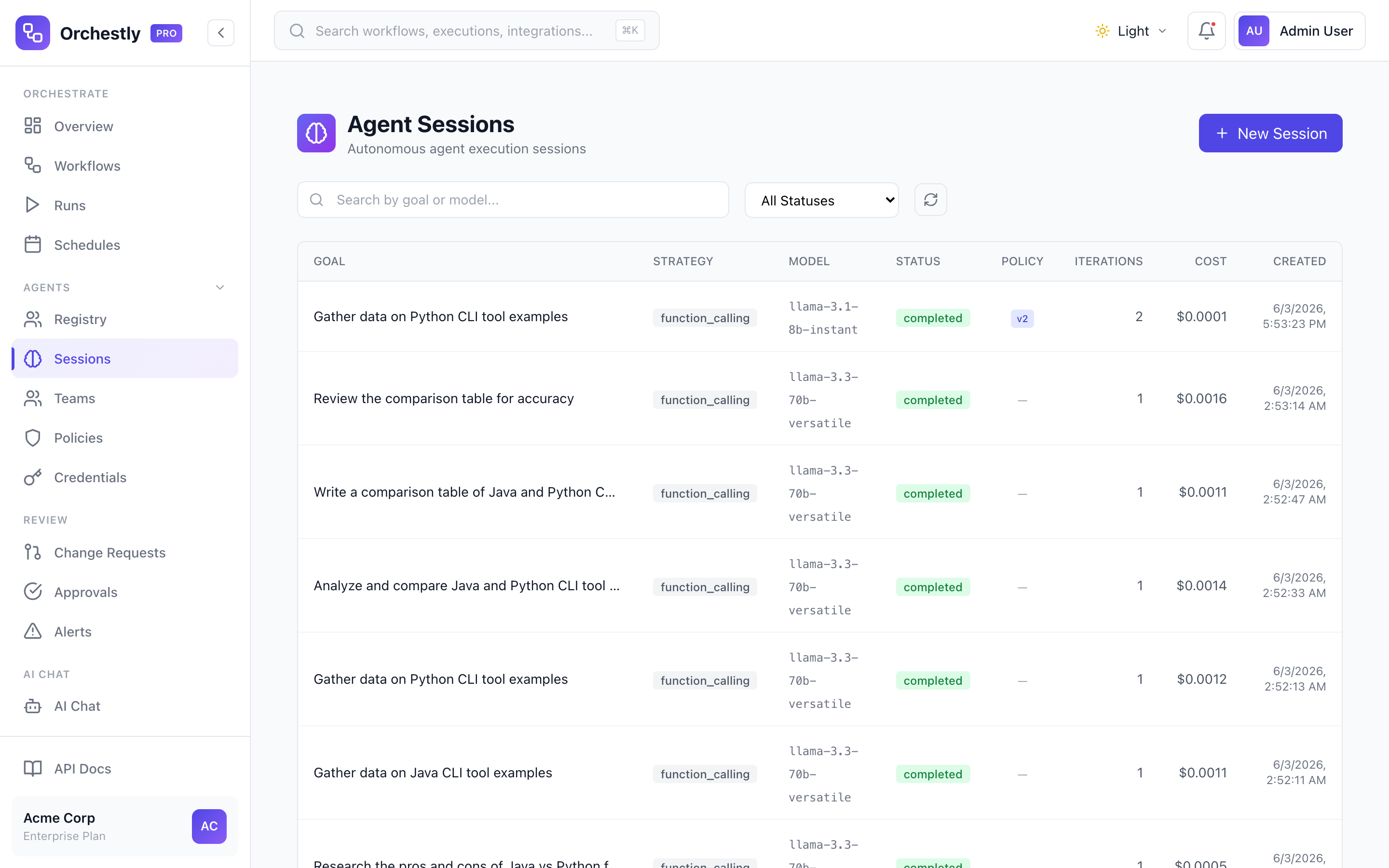Click the Approvals checkmark icon
The image size is (1389, 868).
(x=33, y=592)
